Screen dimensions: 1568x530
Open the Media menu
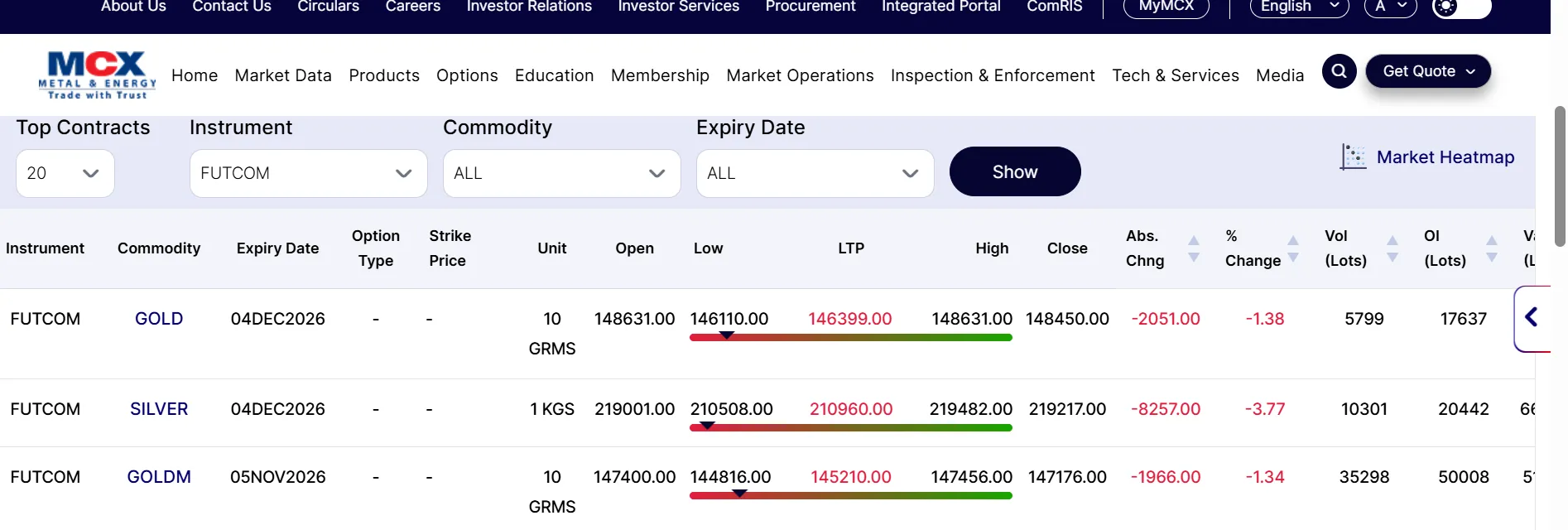1280,75
